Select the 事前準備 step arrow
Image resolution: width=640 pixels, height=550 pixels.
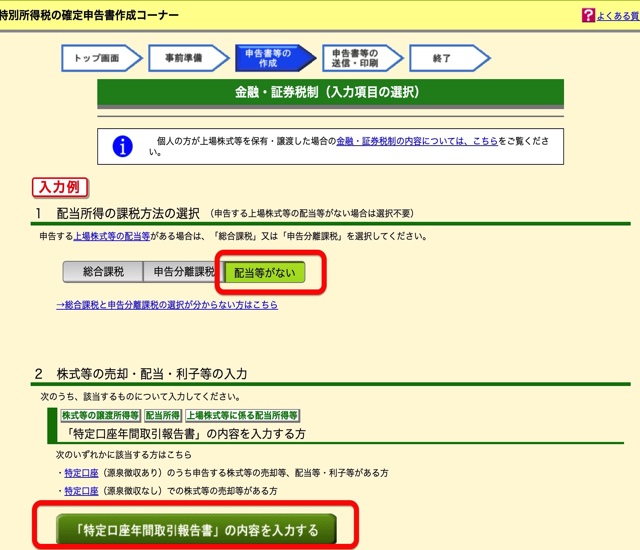(183, 59)
